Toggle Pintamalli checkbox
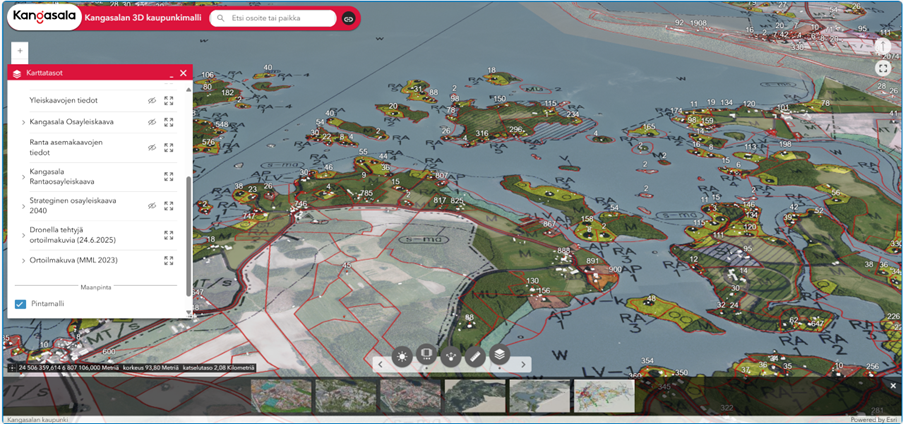This screenshot has width=903, height=424. point(20,304)
